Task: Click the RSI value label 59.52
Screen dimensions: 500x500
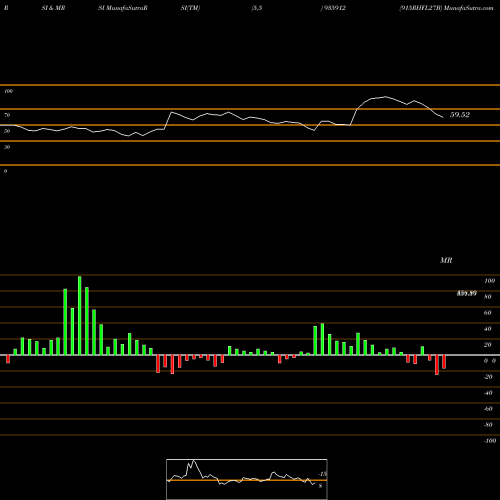Action: 460,115
